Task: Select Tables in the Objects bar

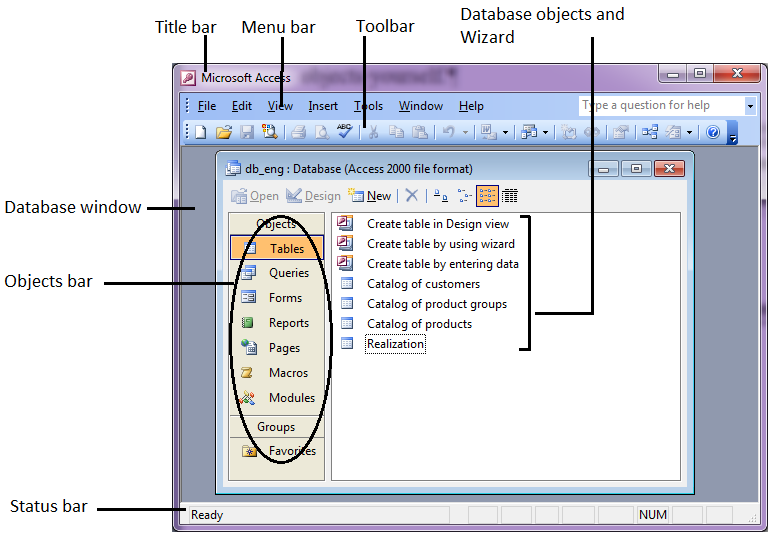Action: pyautogui.click(x=276, y=248)
